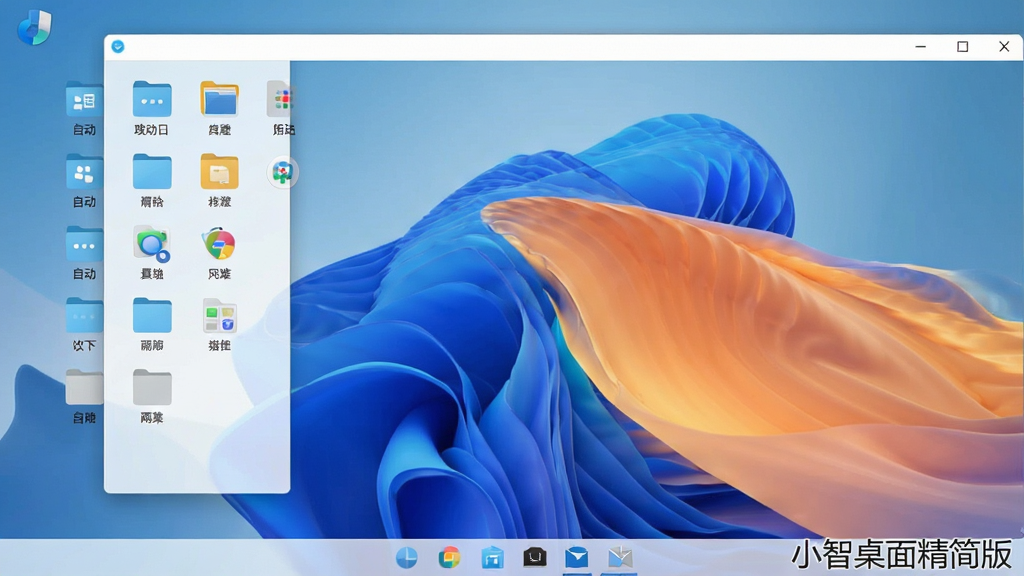1024x576 pixels.
Task: Open the colorful browser taskbar icon
Action: (x=449, y=558)
